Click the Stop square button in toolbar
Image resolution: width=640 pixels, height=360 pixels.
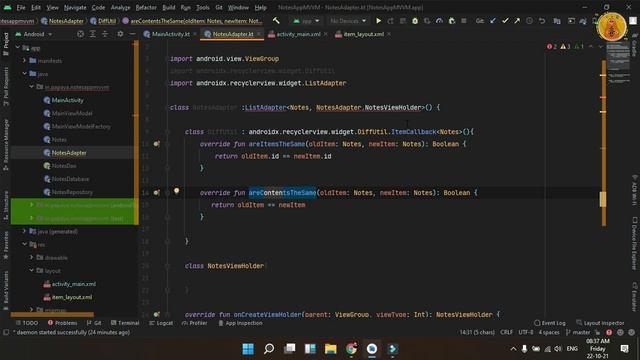click(464, 20)
